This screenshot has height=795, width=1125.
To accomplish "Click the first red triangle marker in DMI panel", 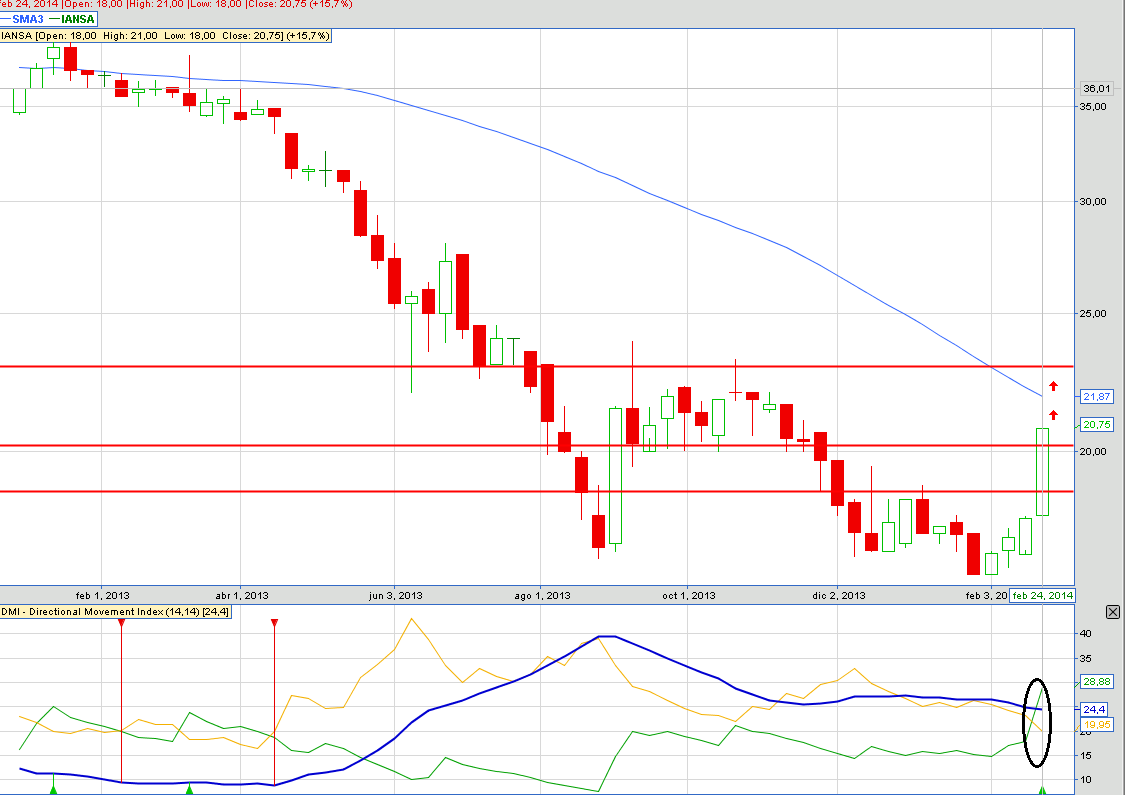I will pos(121,623).
